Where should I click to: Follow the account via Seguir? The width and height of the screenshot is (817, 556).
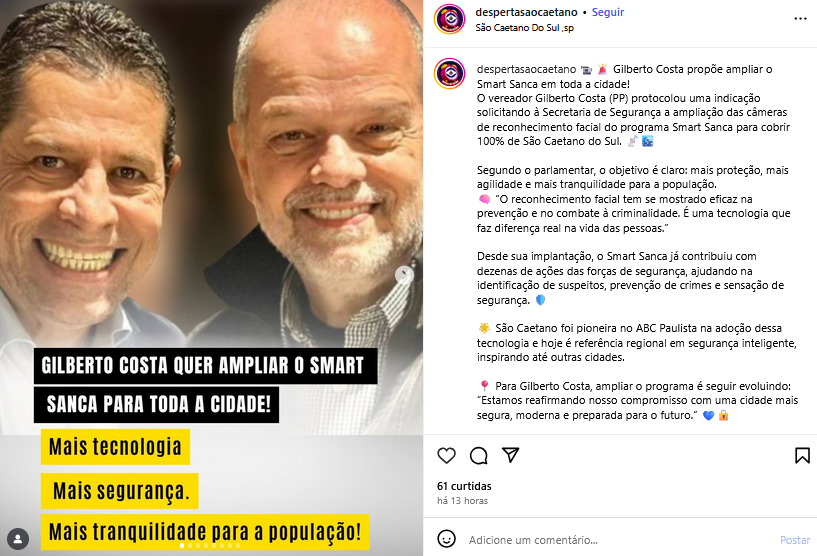tap(608, 12)
